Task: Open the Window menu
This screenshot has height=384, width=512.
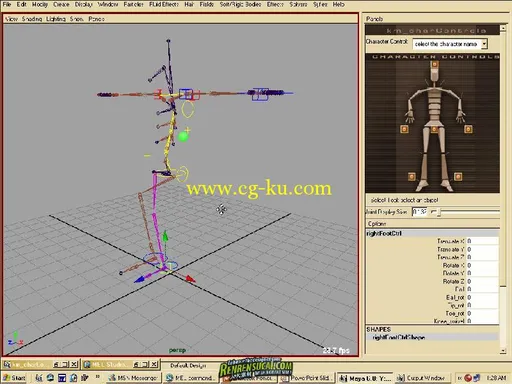Action: click(108, 4)
